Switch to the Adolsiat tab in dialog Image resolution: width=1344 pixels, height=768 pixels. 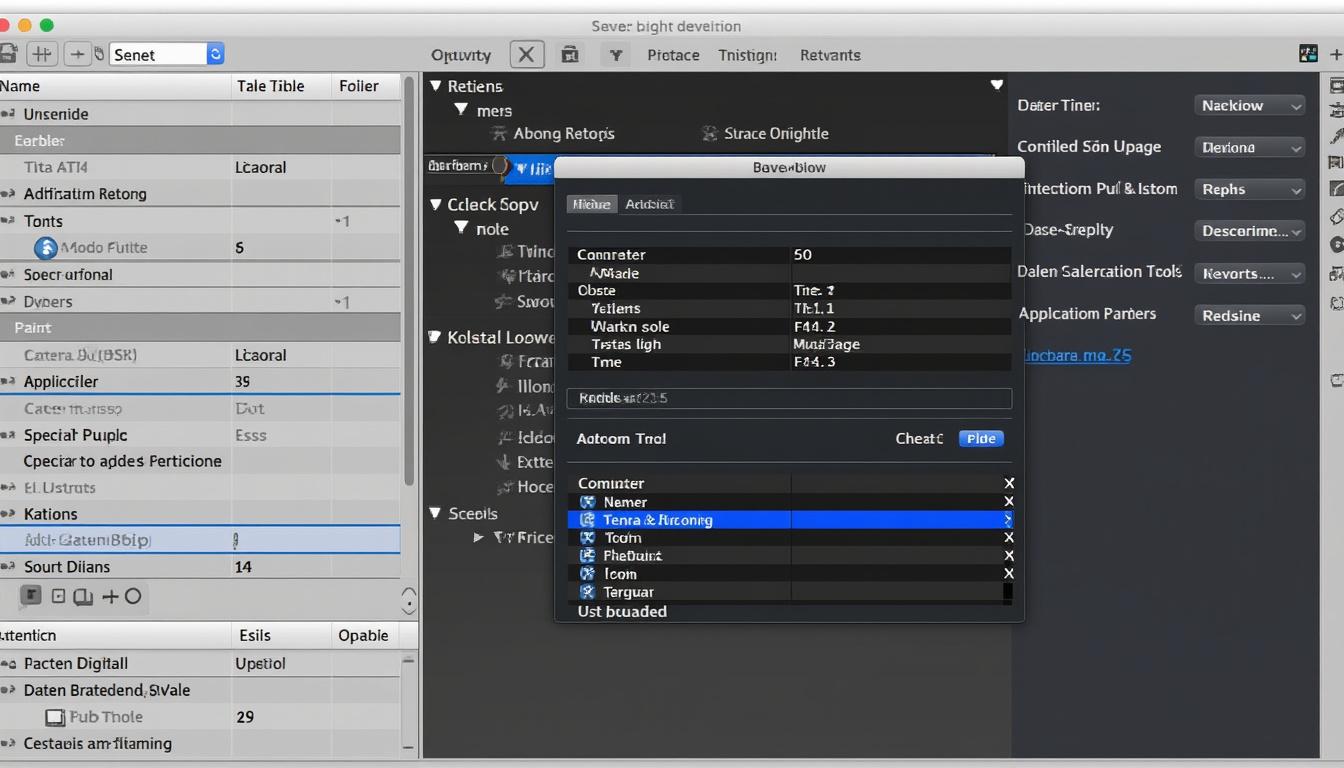(649, 204)
